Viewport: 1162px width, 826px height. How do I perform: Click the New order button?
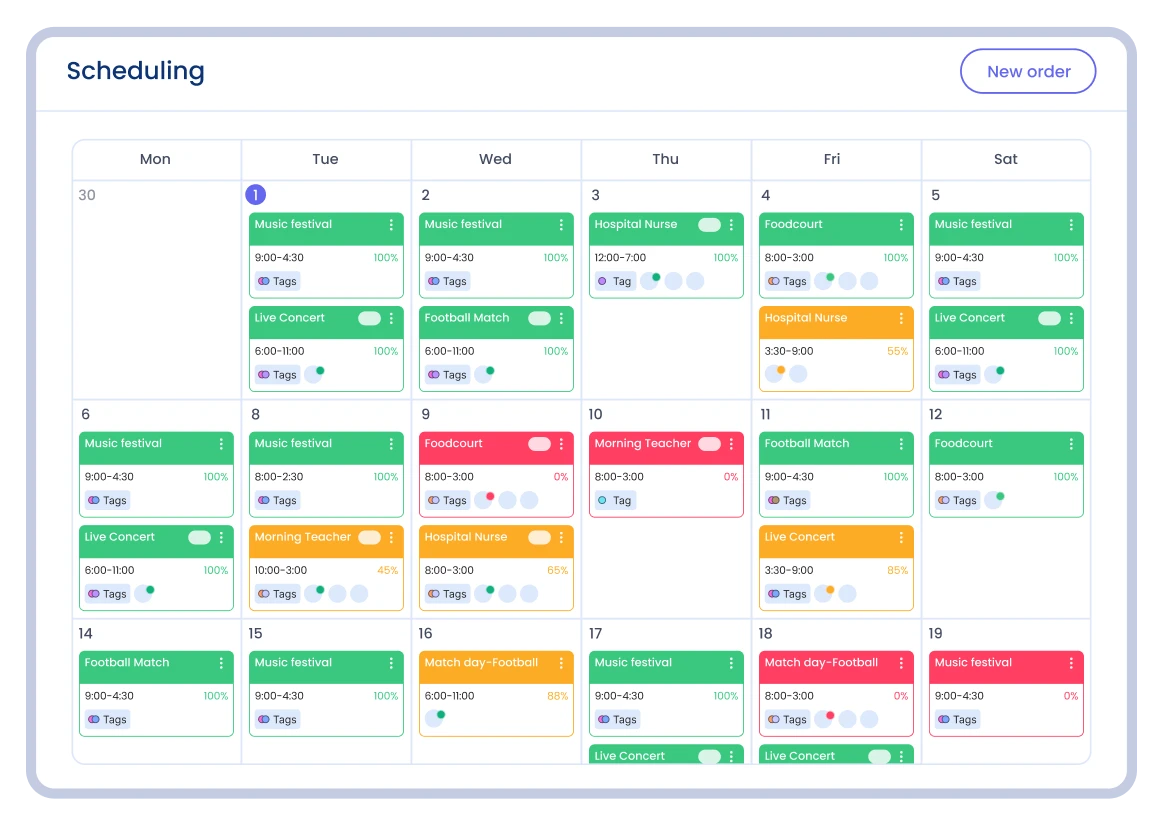pyautogui.click(x=1027, y=71)
